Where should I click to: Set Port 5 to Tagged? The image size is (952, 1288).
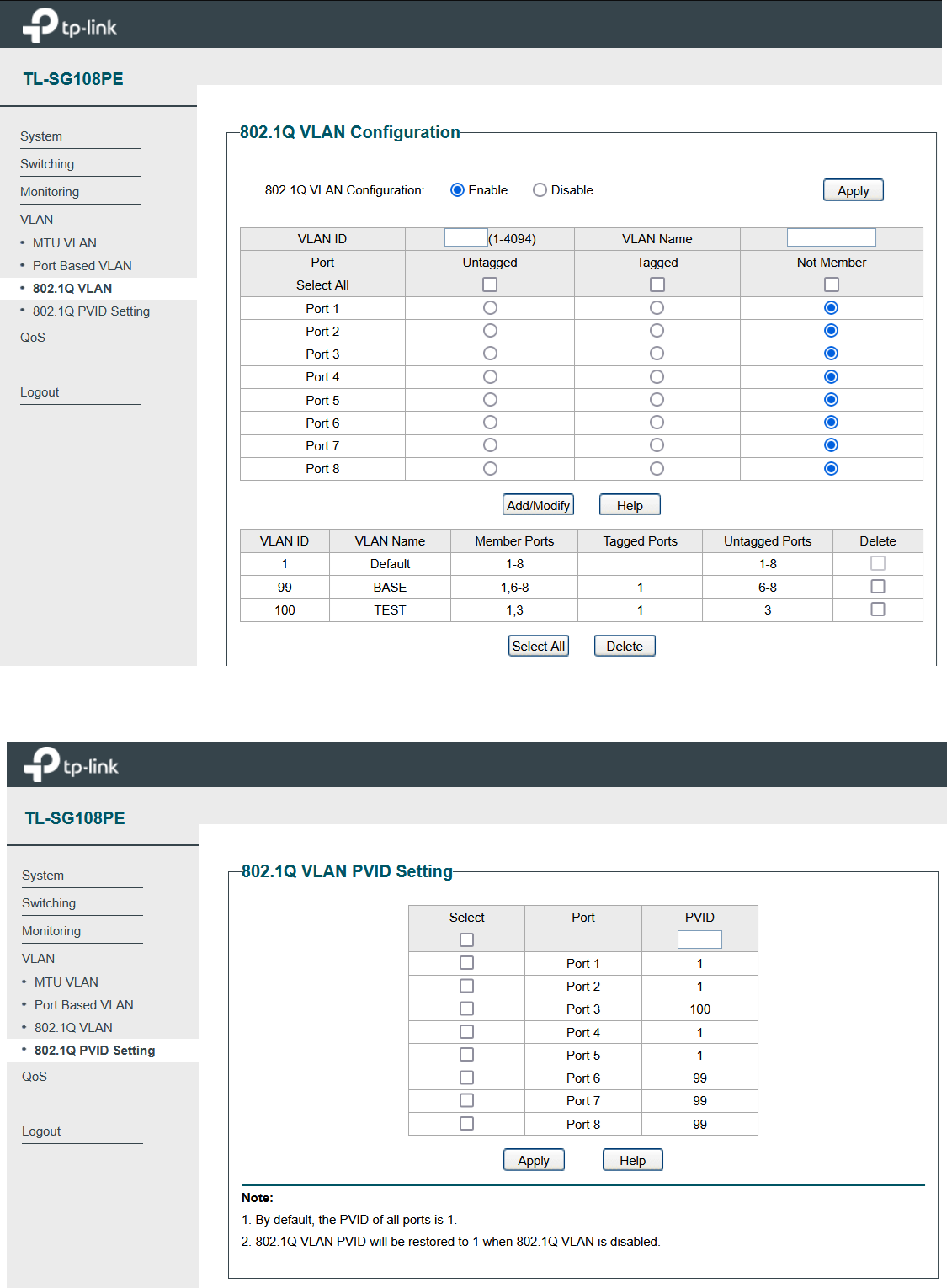(657, 400)
